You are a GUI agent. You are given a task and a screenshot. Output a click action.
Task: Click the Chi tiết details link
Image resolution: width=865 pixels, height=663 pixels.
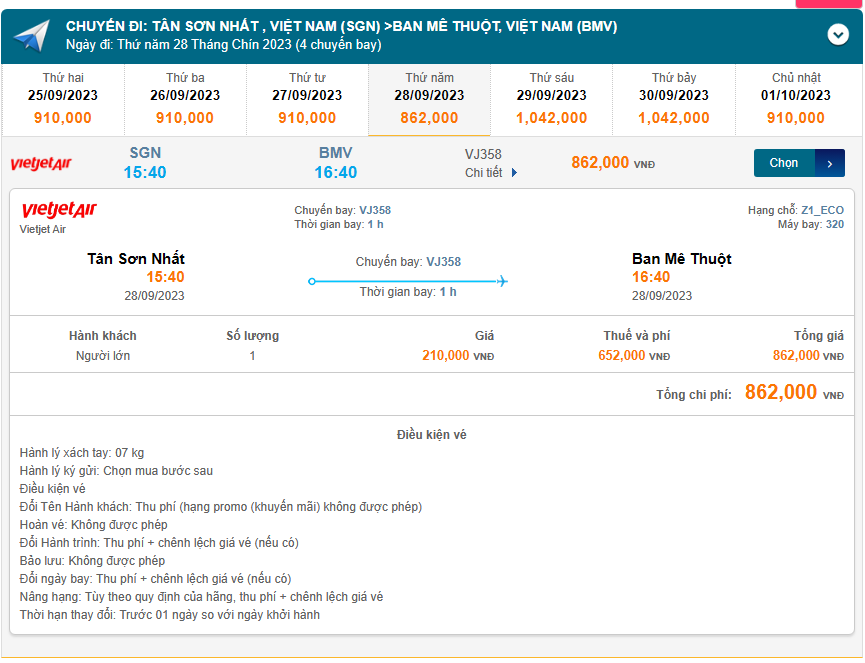[x=484, y=173]
